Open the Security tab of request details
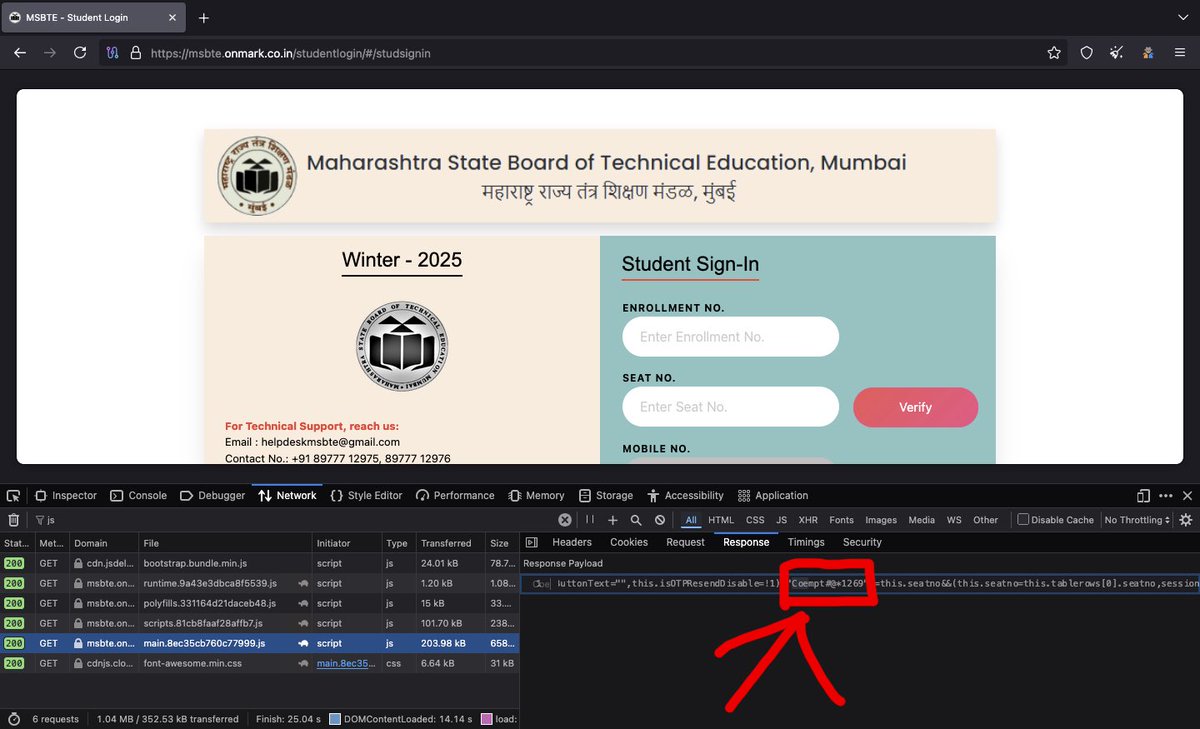Screen dimensions: 1200x729 click(862, 542)
